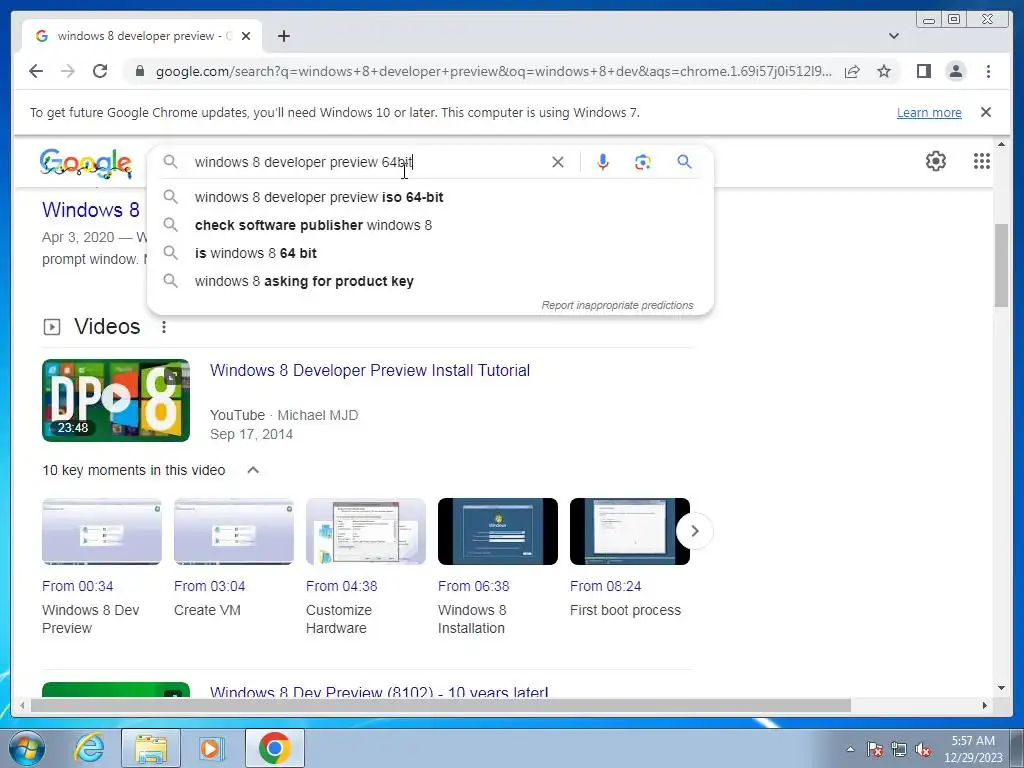Click inside the Google search text field

click(x=369, y=162)
